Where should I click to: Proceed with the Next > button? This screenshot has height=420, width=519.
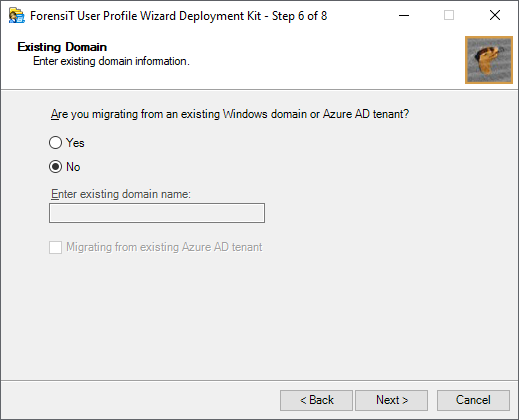click(x=392, y=400)
